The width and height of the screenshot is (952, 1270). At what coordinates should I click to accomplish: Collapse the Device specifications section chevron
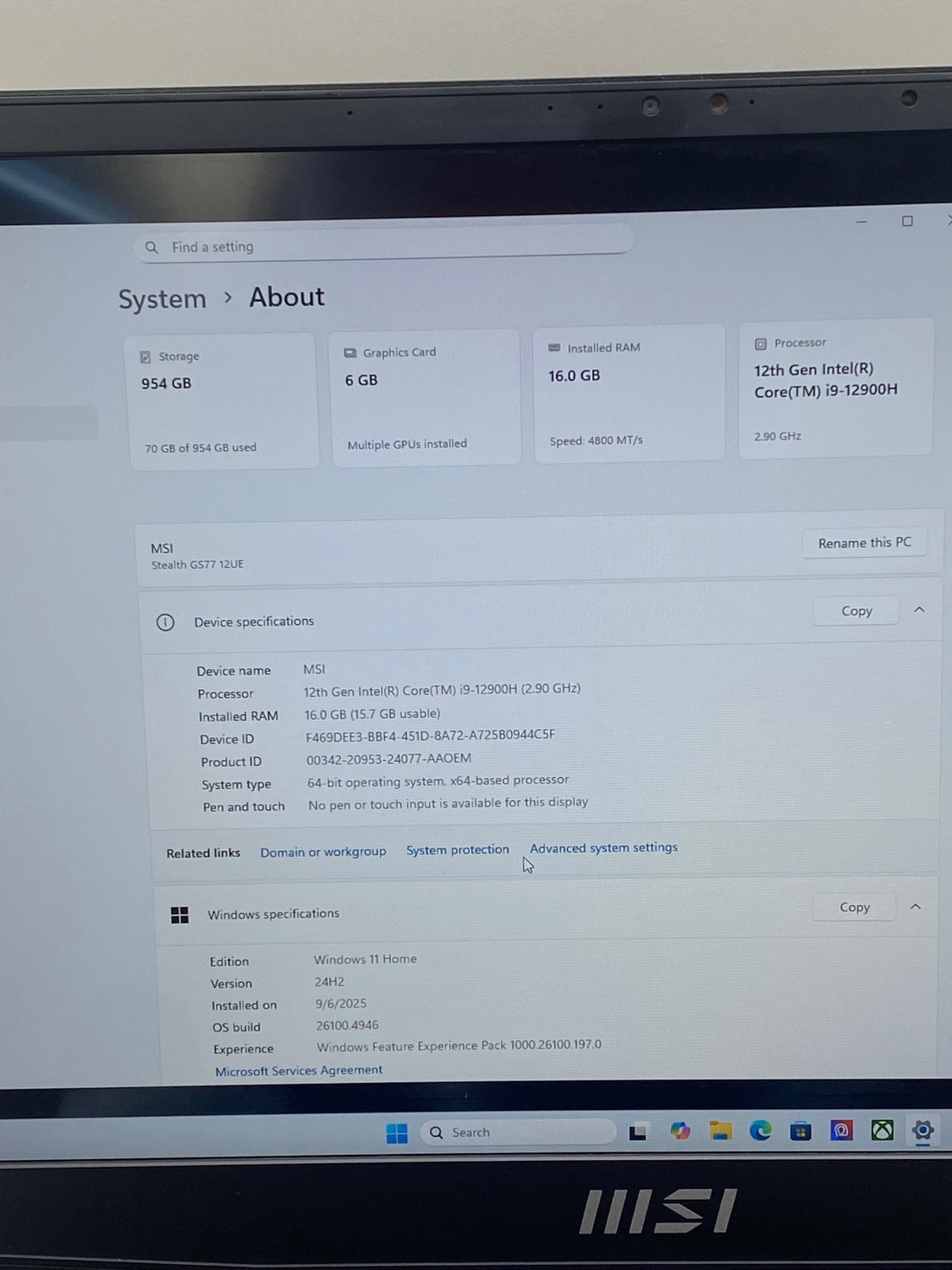click(x=919, y=610)
